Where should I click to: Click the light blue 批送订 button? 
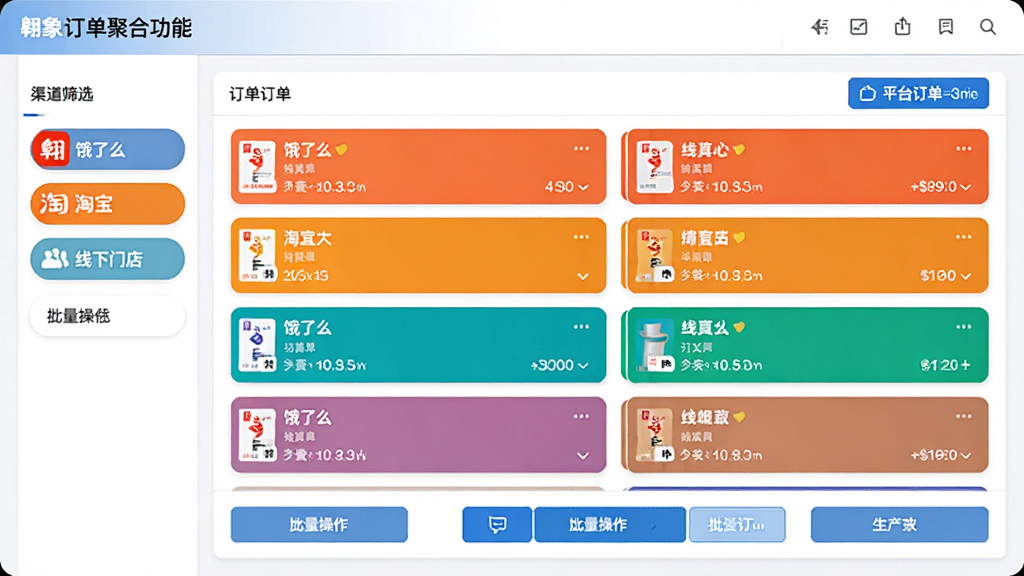[x=737, y=524]
